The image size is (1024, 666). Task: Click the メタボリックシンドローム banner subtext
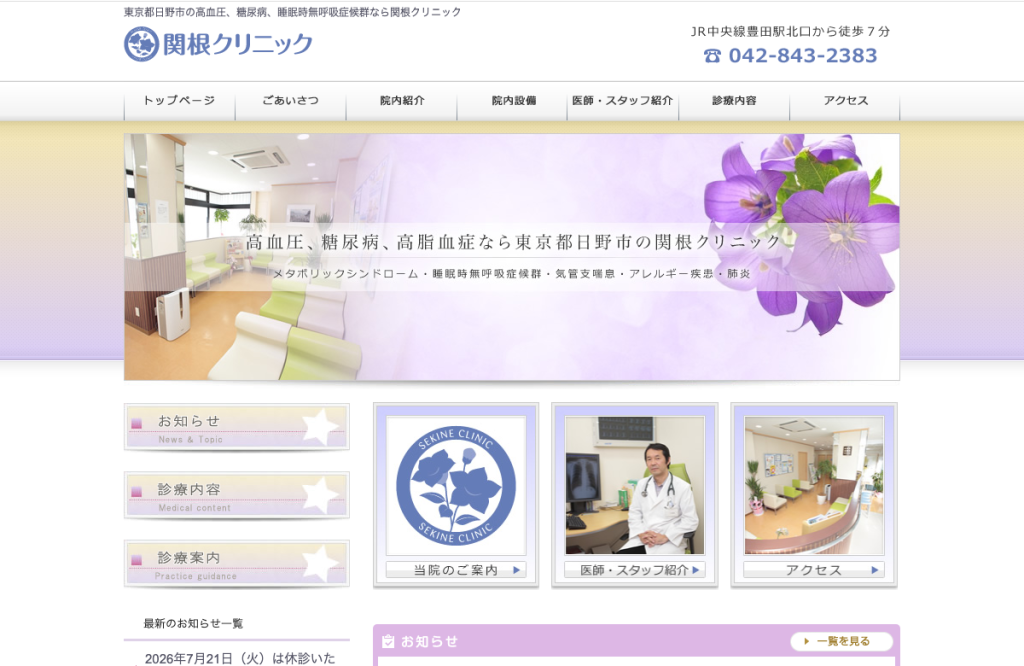click(x=511, y=274)
